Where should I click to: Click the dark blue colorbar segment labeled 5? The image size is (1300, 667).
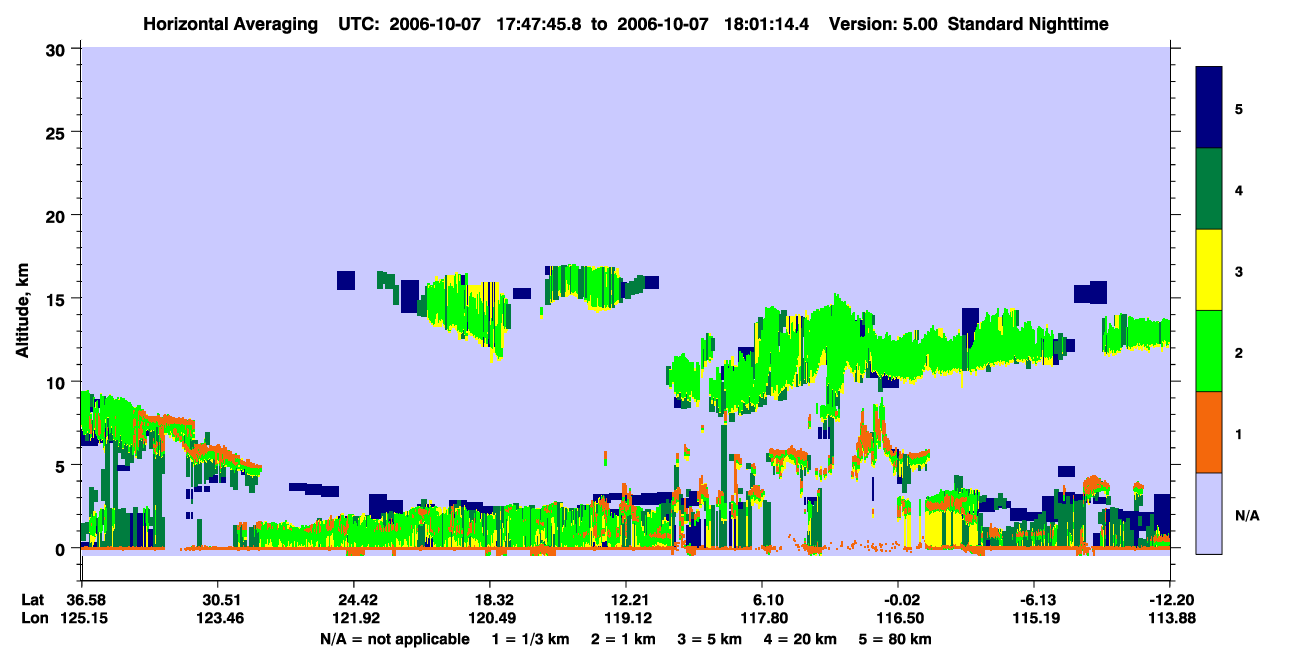pos(1209,107)
